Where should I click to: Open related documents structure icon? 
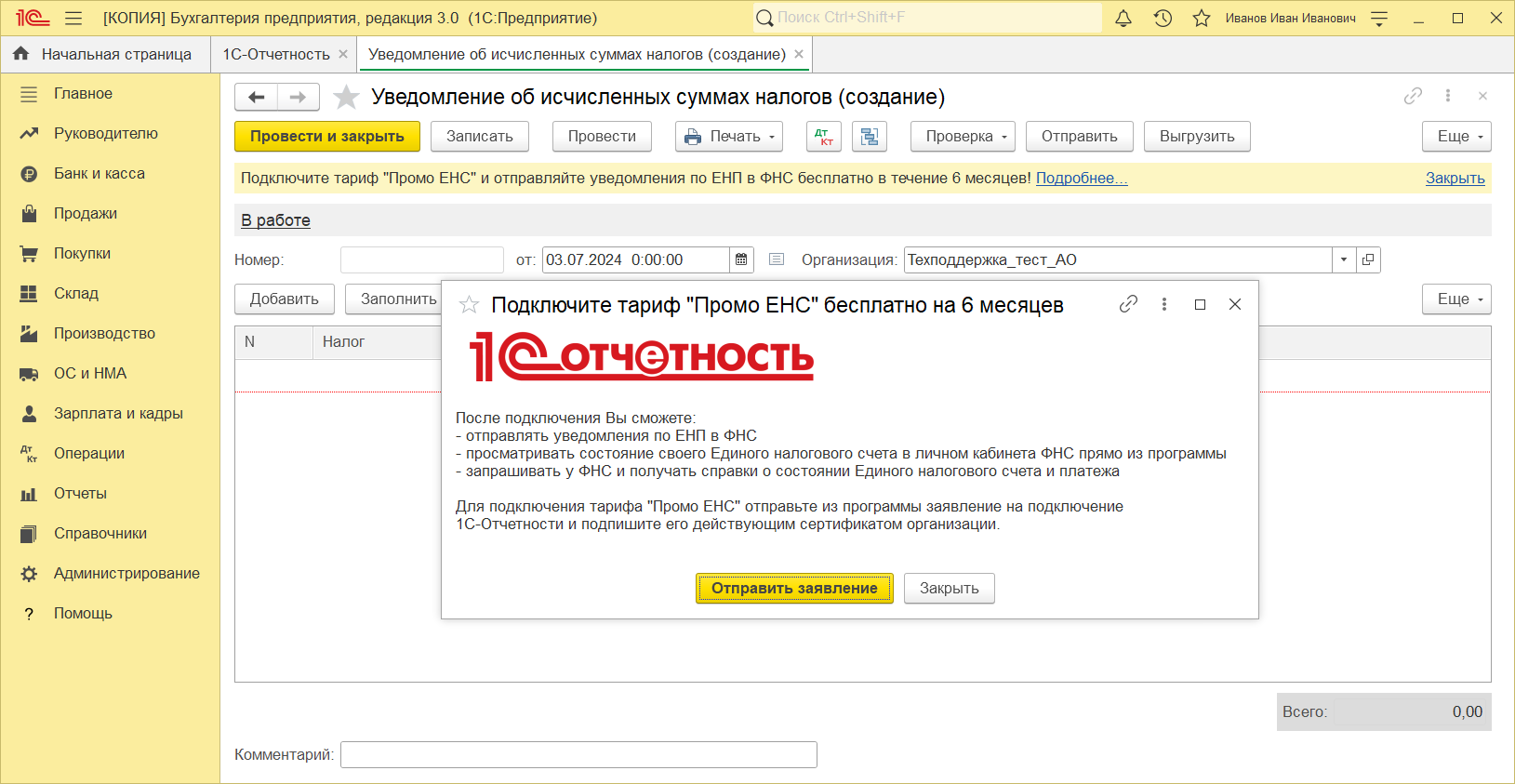point(870,137)
